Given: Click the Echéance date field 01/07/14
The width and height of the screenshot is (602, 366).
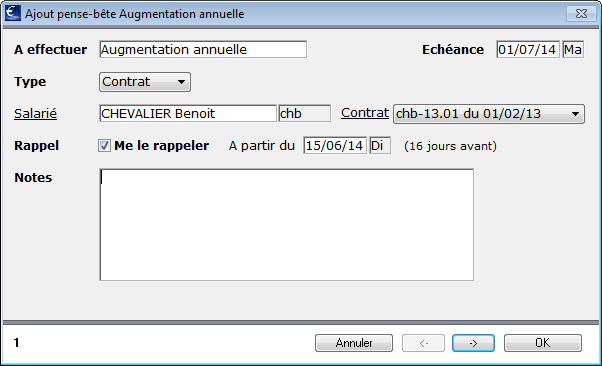Looking at the screenshot, I should 528,50.
